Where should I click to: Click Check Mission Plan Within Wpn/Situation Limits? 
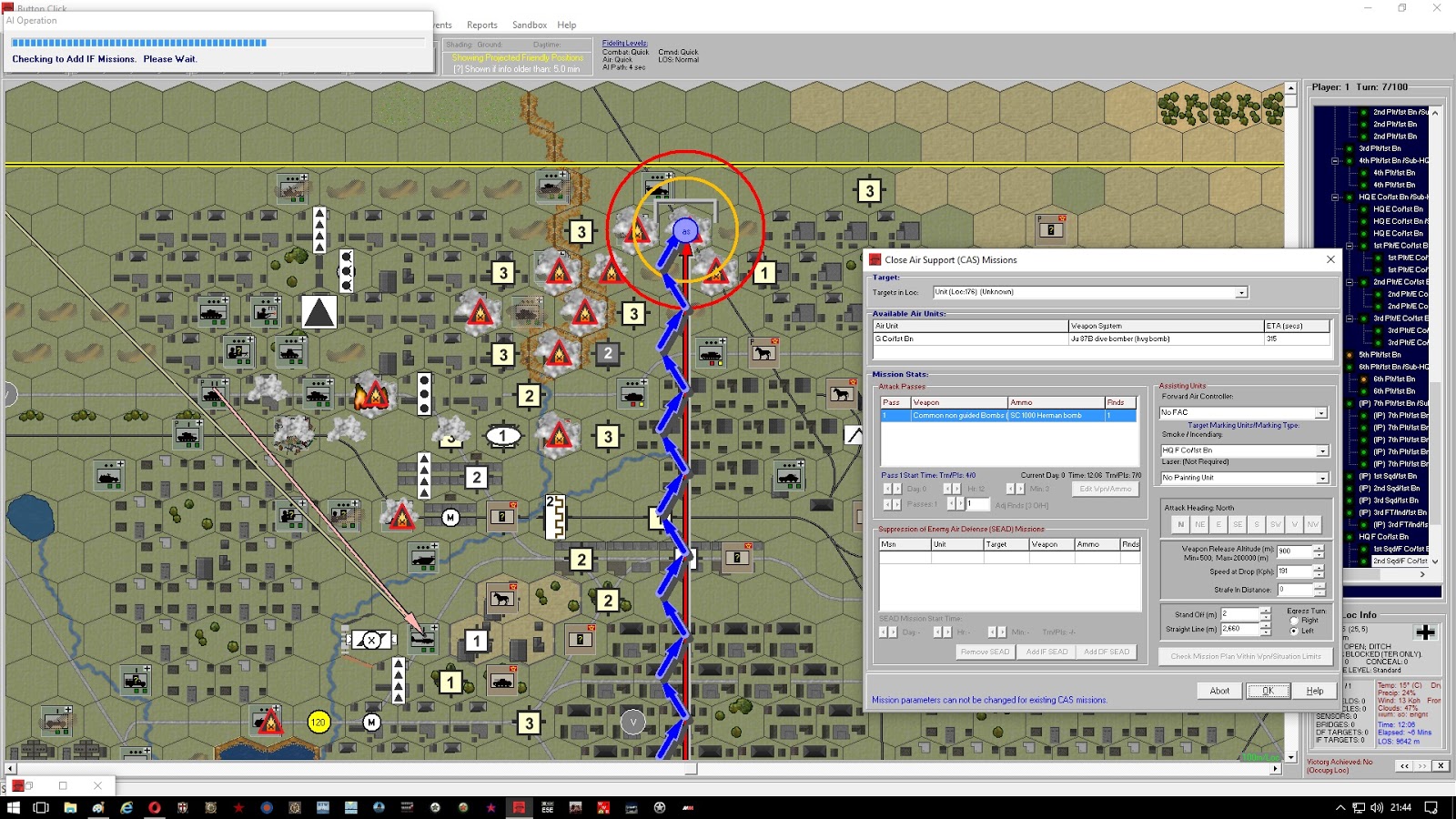click(x=1246, y=656)
